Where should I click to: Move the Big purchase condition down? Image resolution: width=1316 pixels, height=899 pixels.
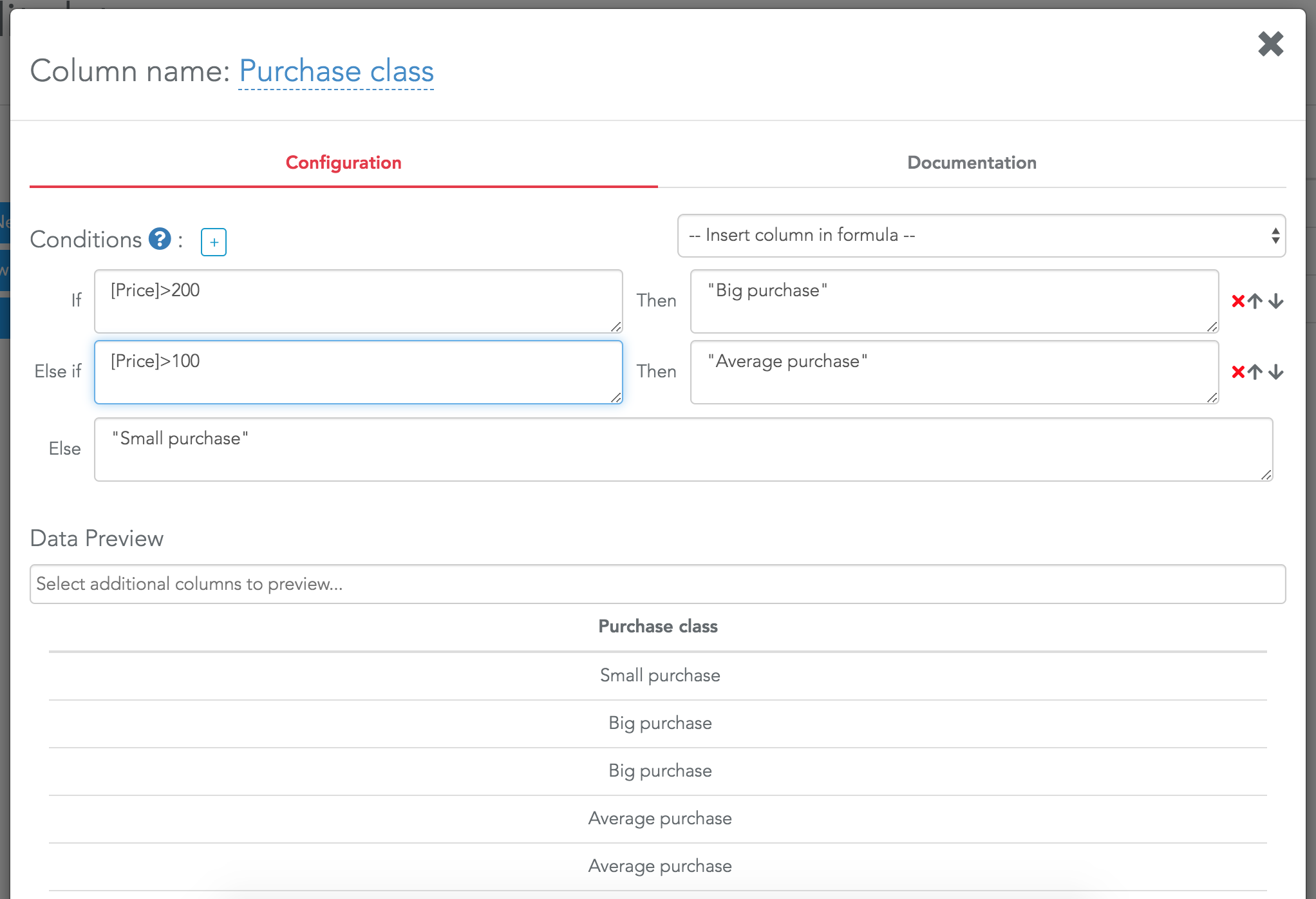tap(1275, 301)
